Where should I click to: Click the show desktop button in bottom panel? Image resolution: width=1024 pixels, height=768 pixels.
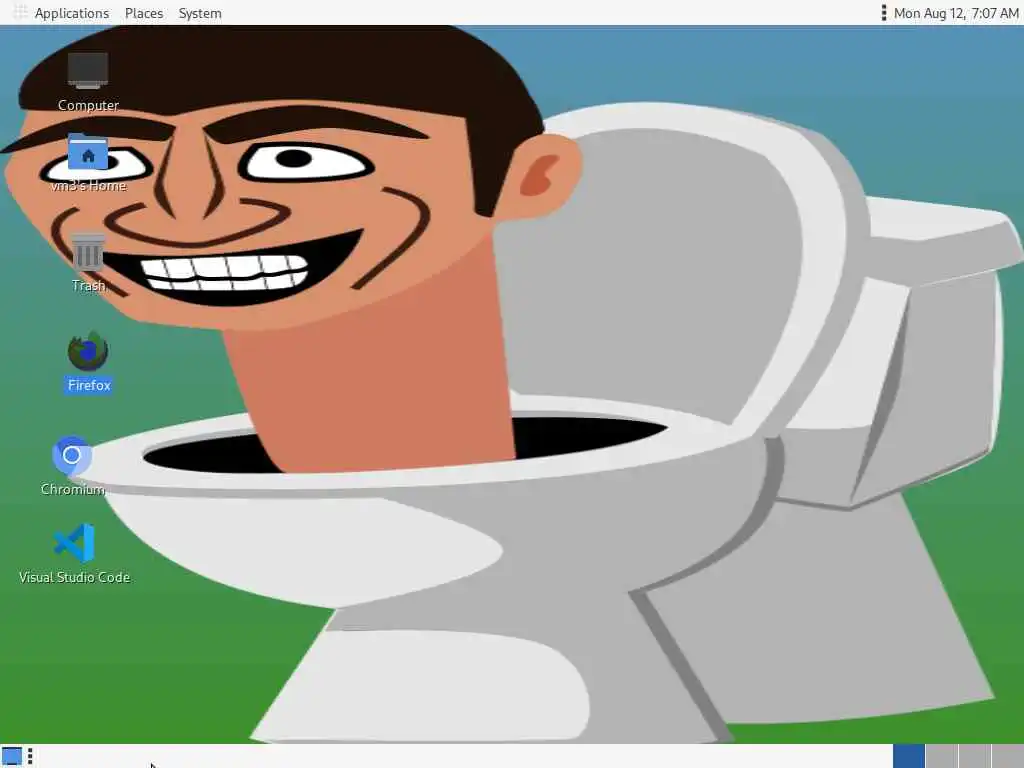point(12,756)
